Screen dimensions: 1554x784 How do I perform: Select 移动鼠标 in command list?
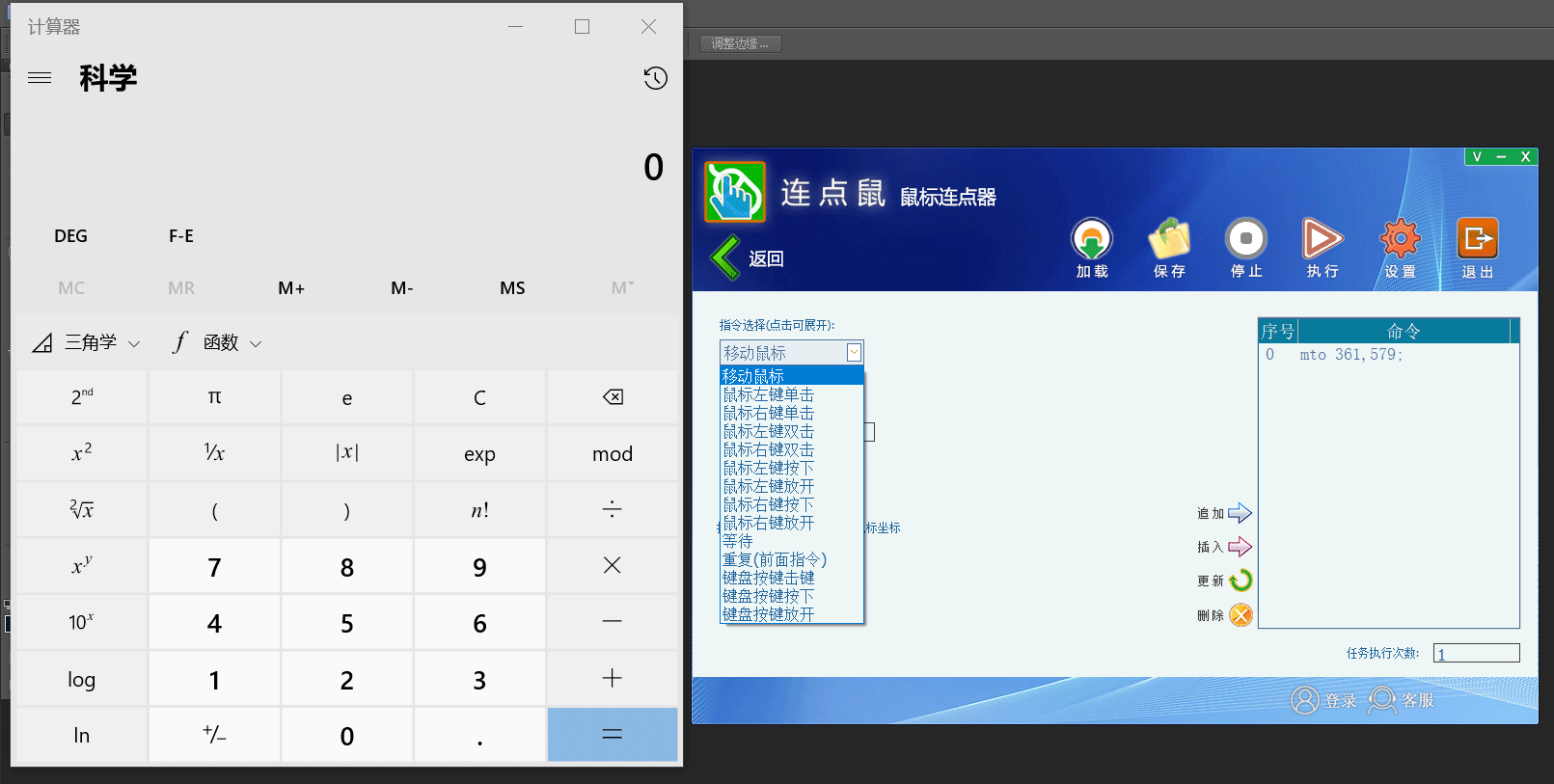point(792,376)
